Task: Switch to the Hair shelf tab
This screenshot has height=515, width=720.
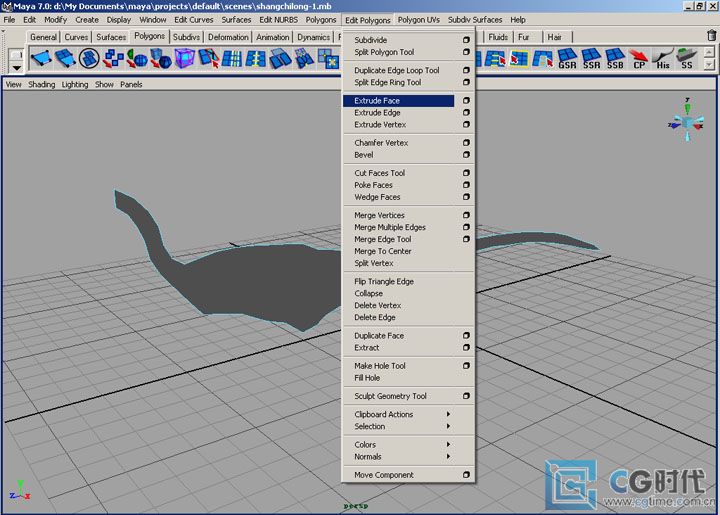Action: coord(554,37)
